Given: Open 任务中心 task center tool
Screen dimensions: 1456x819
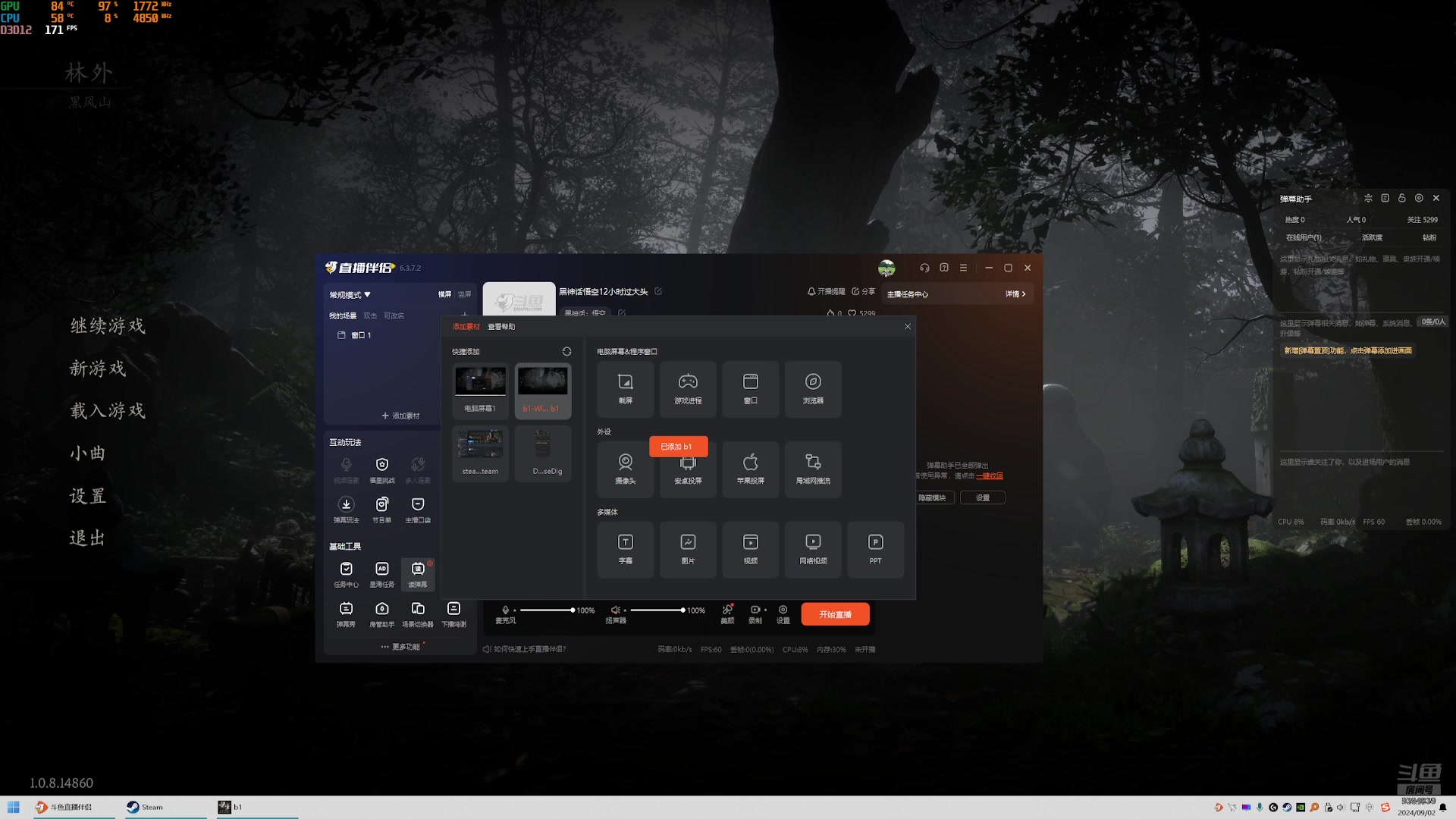Looking at the screenshot, I should (x=346, y=574).
